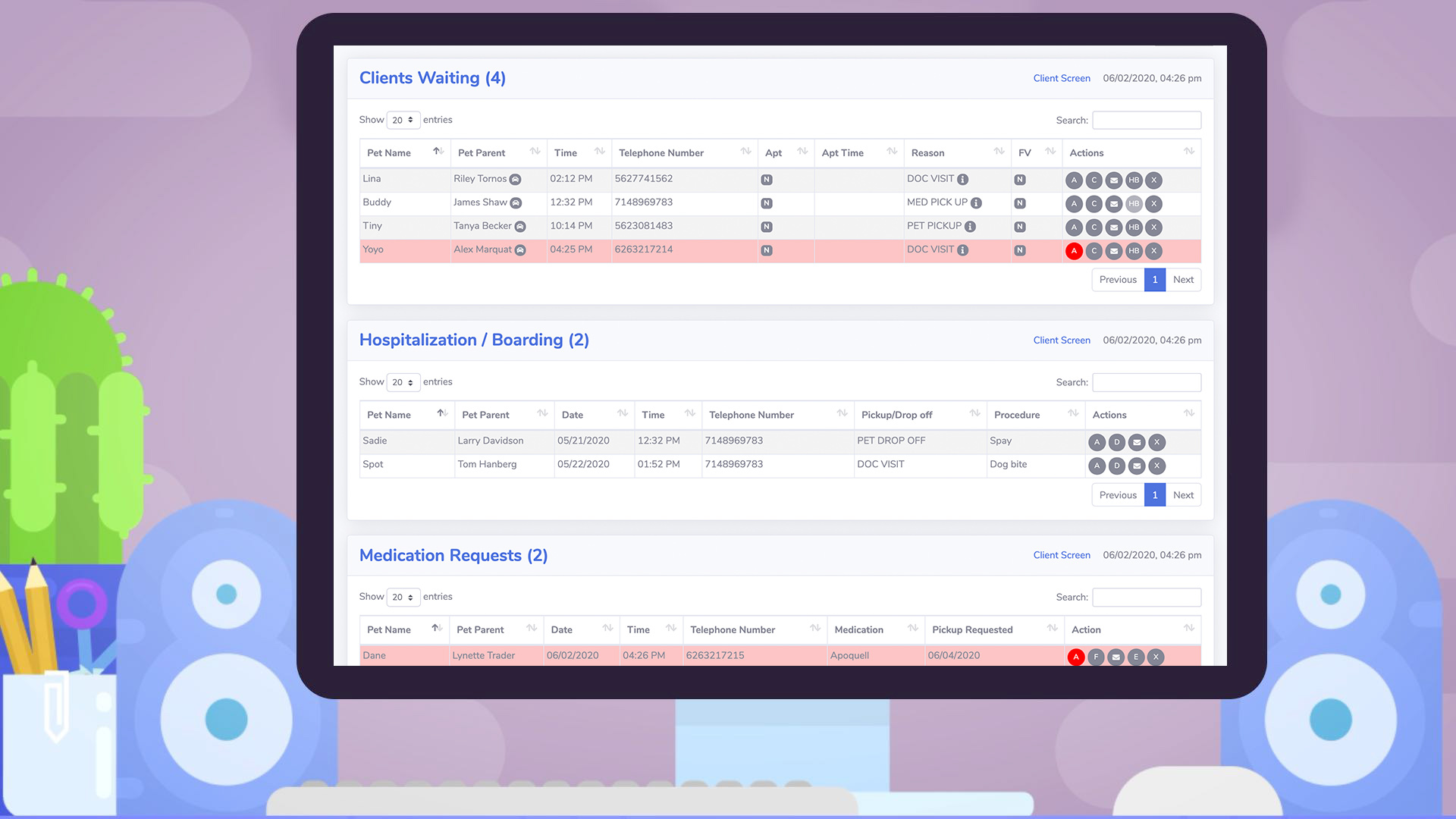Click X remove icon in Buddy's row
Viewport: 1456px width, 819px height.
tap(1153, 204)
